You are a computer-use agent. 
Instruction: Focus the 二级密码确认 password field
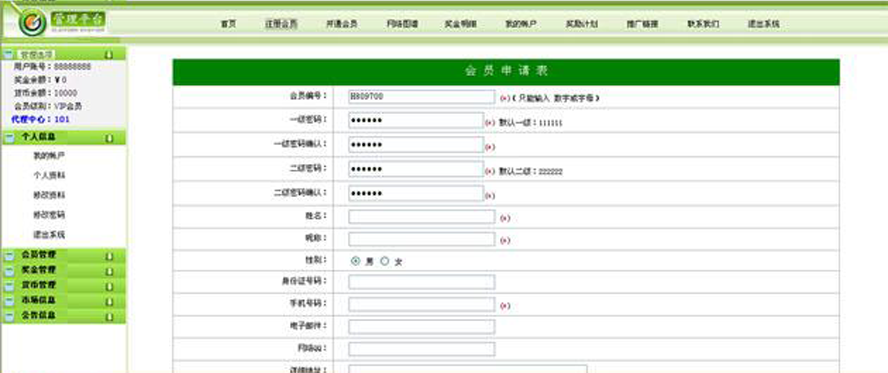pyautogui.click(x=416, y=194)
